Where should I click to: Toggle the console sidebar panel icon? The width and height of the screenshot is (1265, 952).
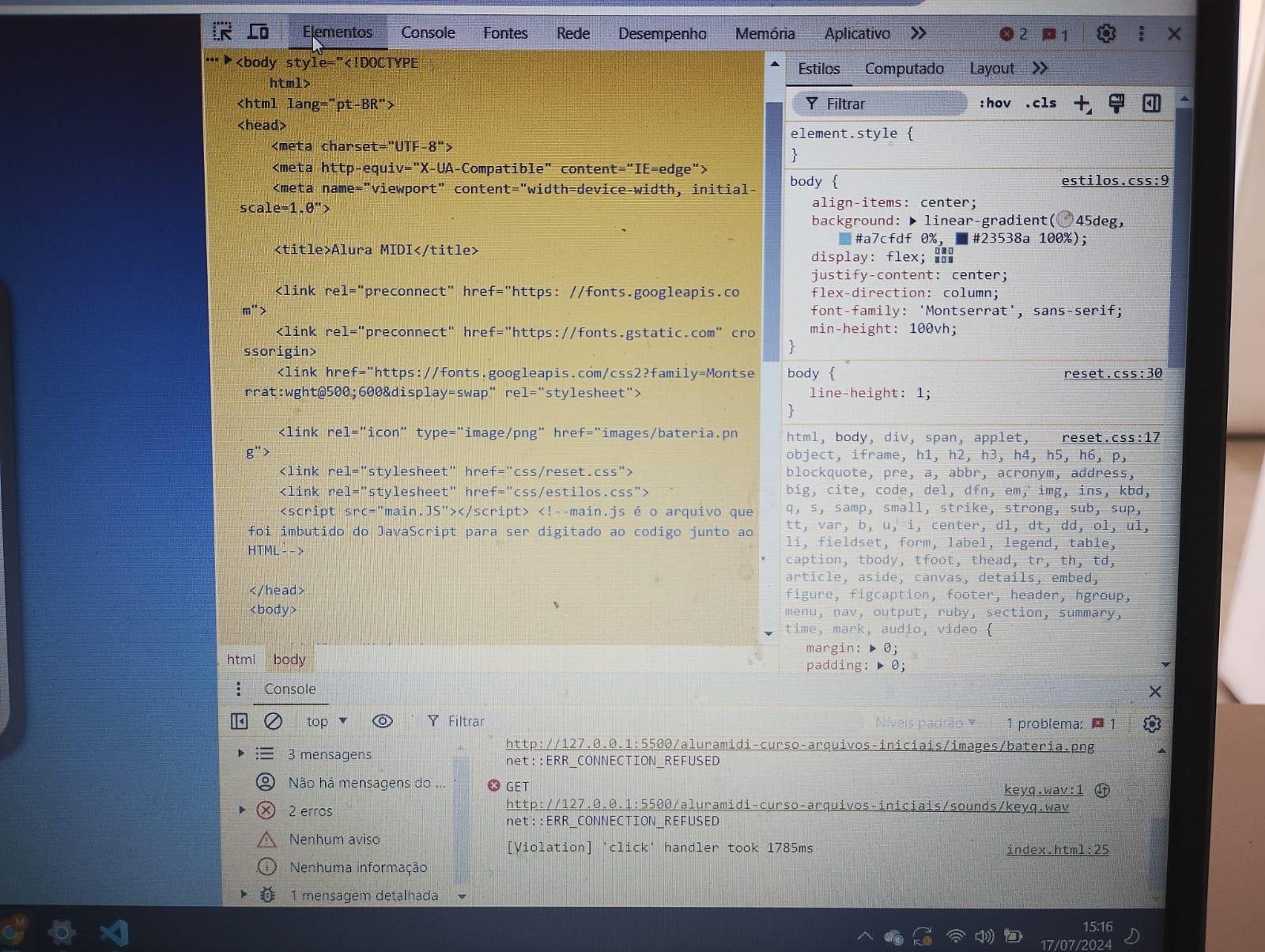click(x=239, y=721)
